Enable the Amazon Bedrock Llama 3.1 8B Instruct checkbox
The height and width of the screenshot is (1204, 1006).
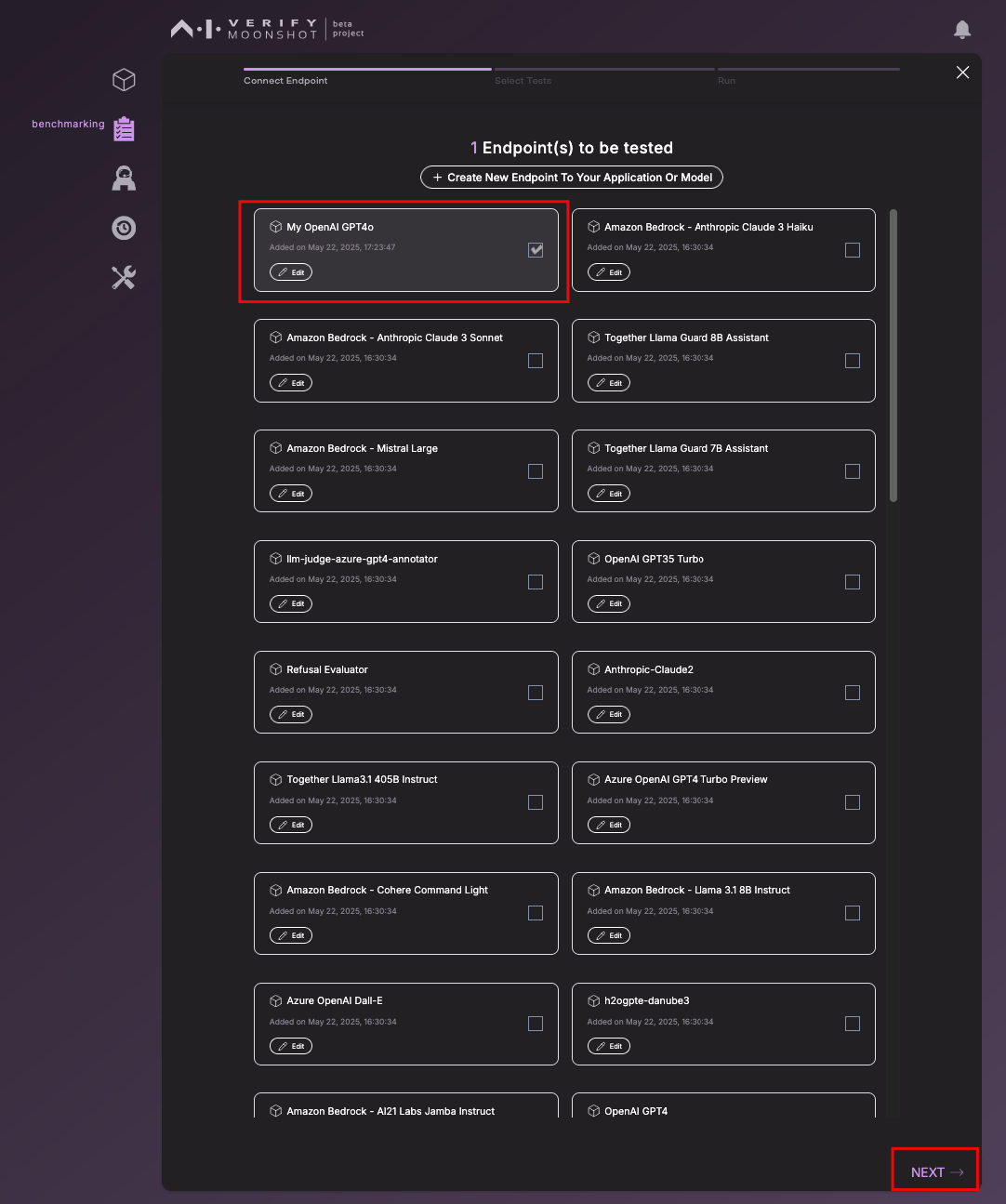pos(853,913)
